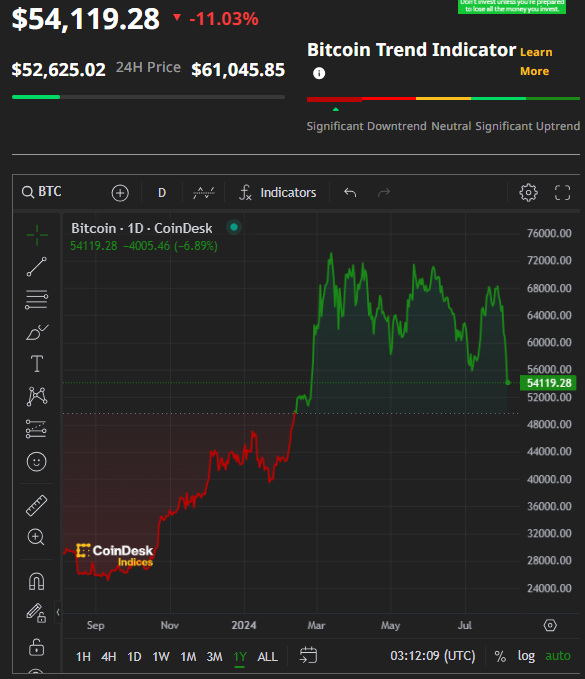Click the Neutral trend label
Viewport: 585px width, 679px height.
pos(451,126)
